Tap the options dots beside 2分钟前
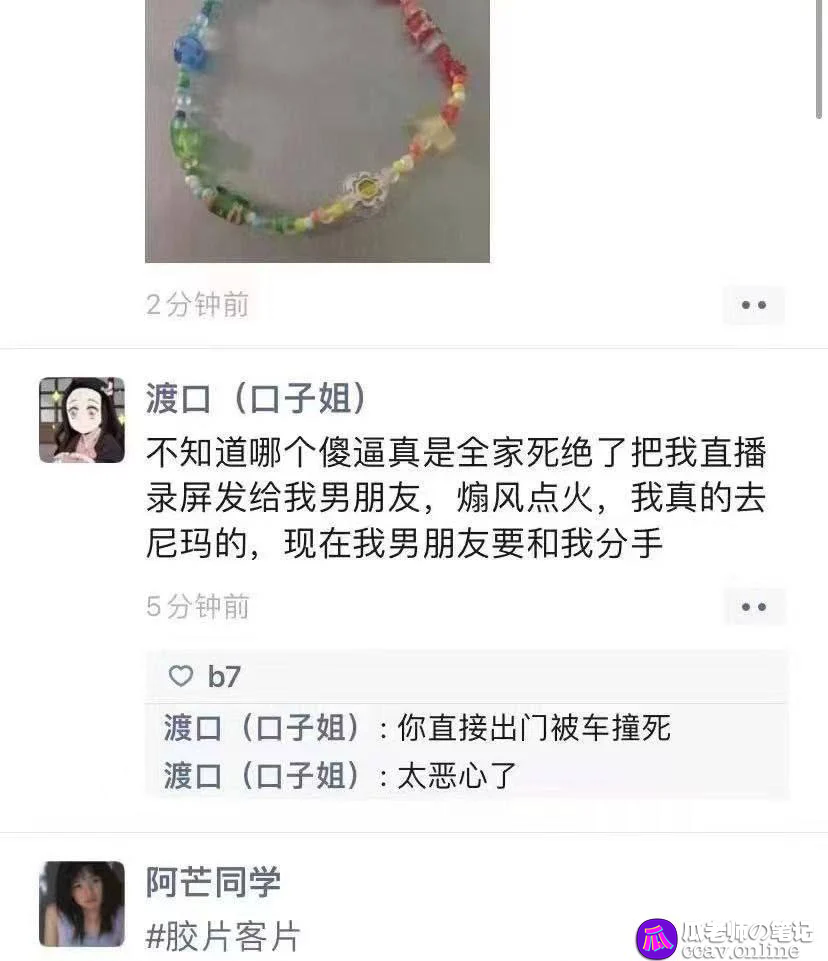 754,305
